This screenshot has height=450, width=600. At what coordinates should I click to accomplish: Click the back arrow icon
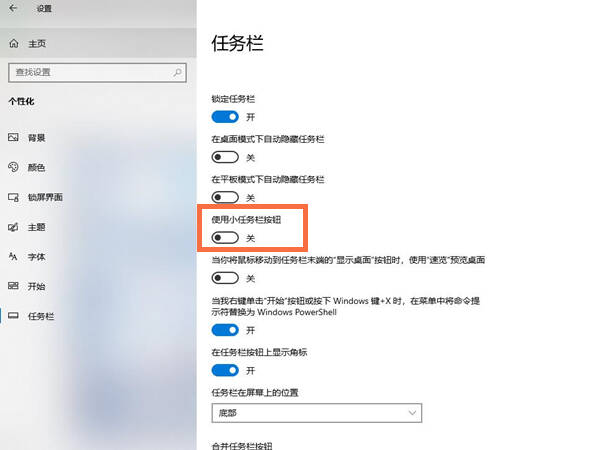13,8
